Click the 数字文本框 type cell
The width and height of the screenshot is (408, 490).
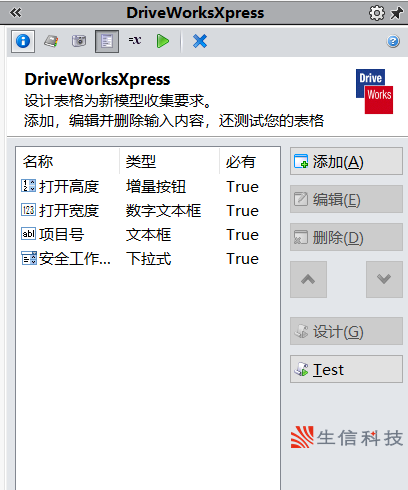pos(163,211)
